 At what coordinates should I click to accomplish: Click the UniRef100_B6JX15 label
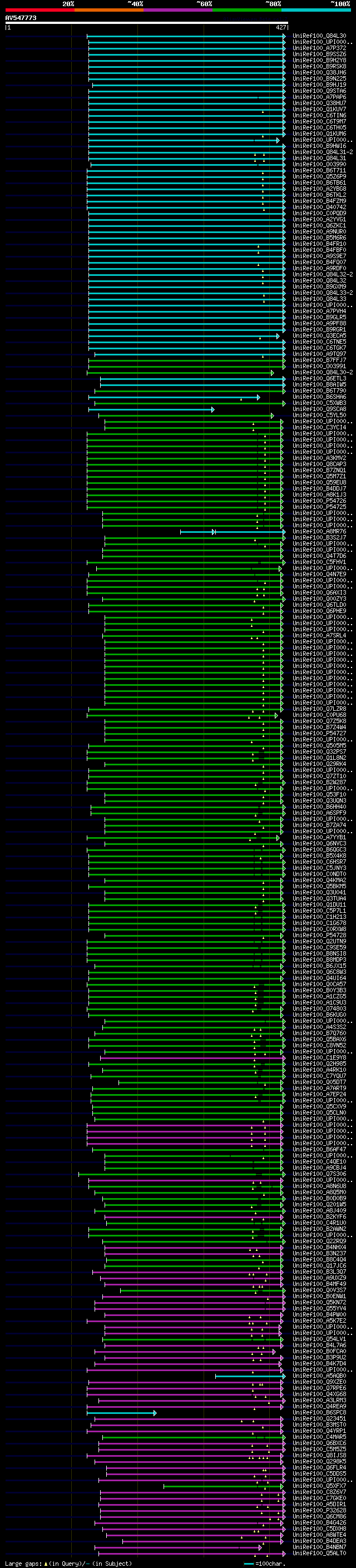pos(319,967)
